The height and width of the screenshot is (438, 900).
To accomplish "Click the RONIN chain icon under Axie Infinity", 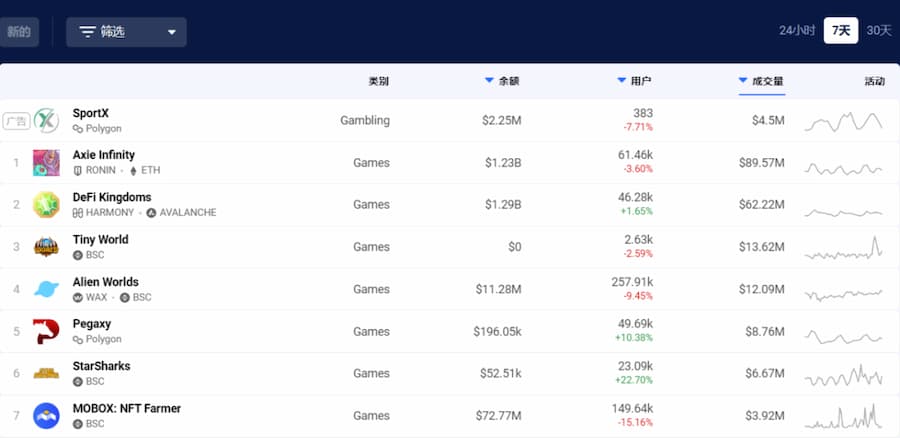I will click(77, 170).
